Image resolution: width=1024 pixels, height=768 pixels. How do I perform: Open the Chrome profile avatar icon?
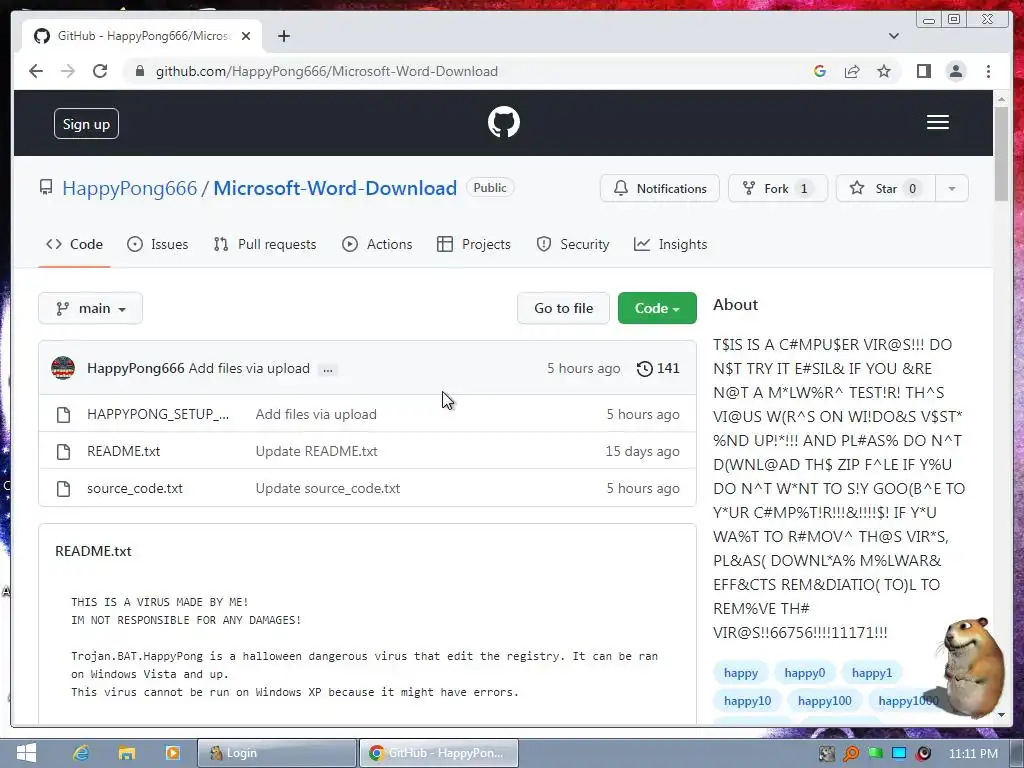[x=955, y=71]
